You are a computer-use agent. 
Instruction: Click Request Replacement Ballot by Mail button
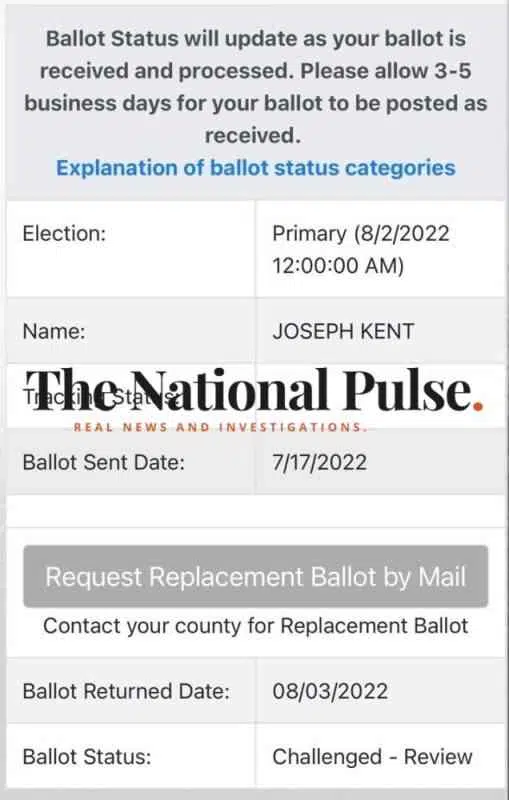pos(256,577)
